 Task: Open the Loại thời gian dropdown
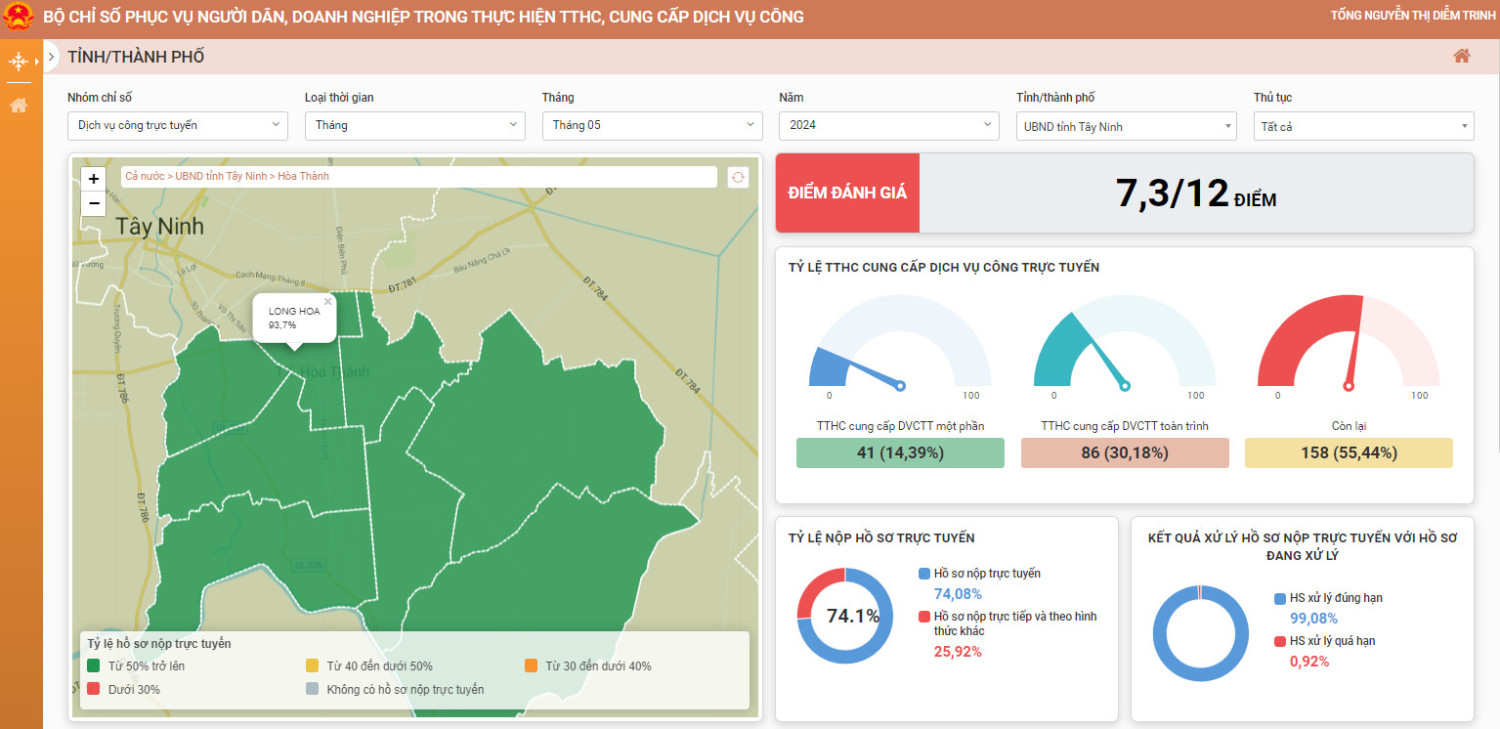point(415,126)
